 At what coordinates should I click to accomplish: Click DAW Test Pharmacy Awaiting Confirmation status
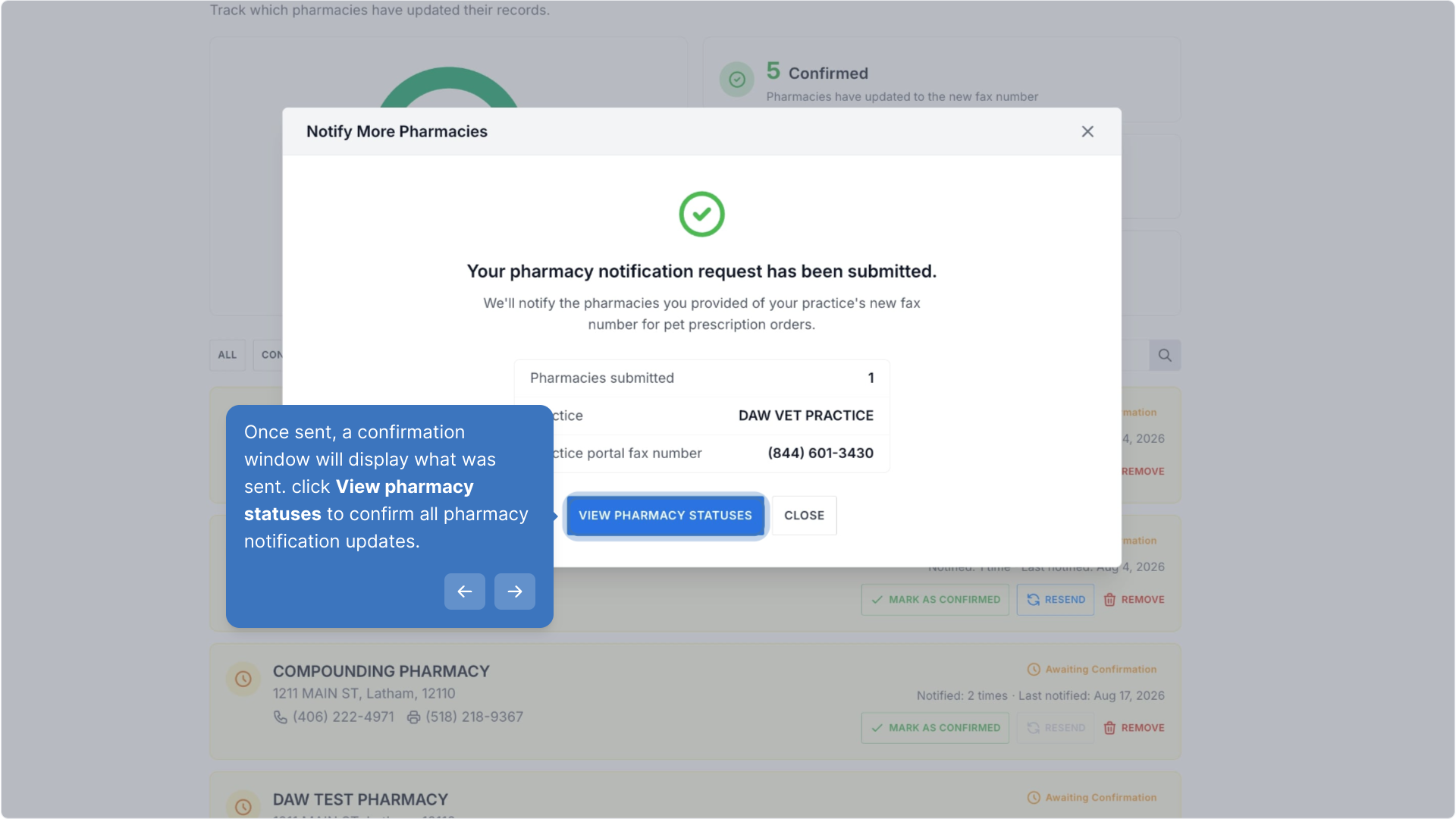[x=1092, y=798]
